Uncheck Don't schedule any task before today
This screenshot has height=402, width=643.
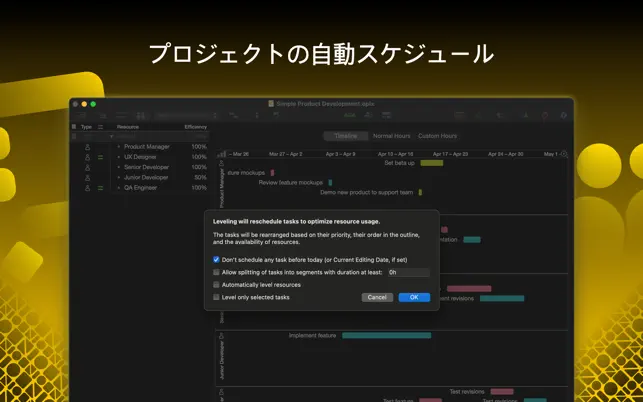pyautogui.click(x=216, y=260)
